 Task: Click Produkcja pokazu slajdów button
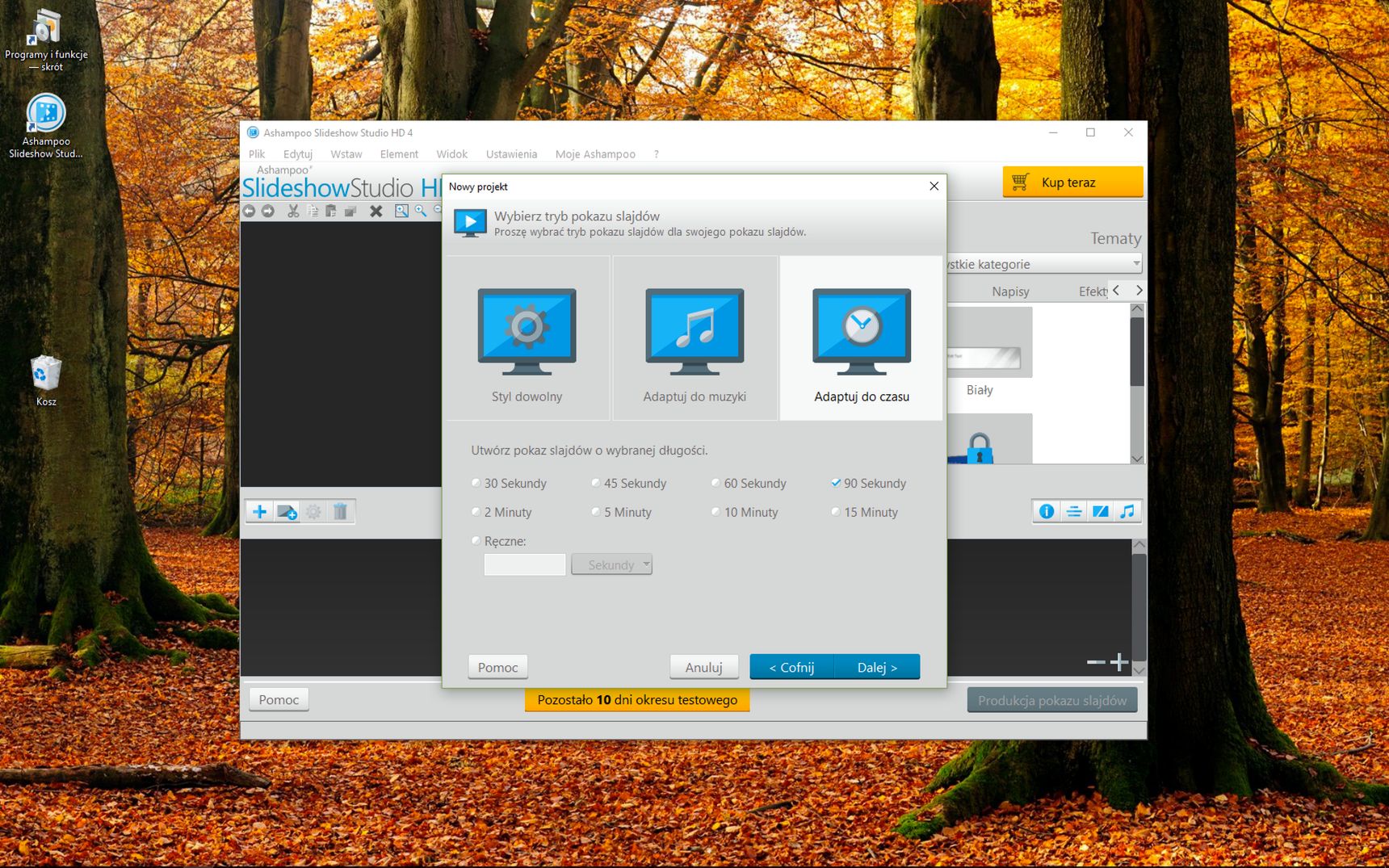point(1052,700)
